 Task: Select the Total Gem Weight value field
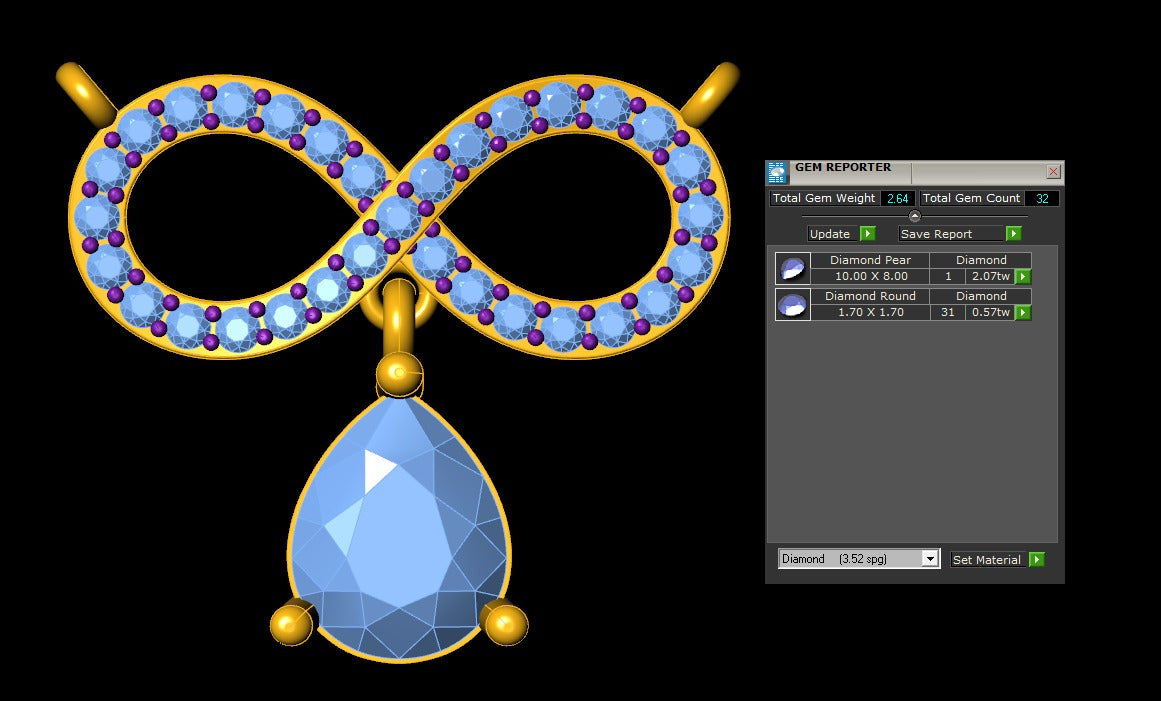896,199
